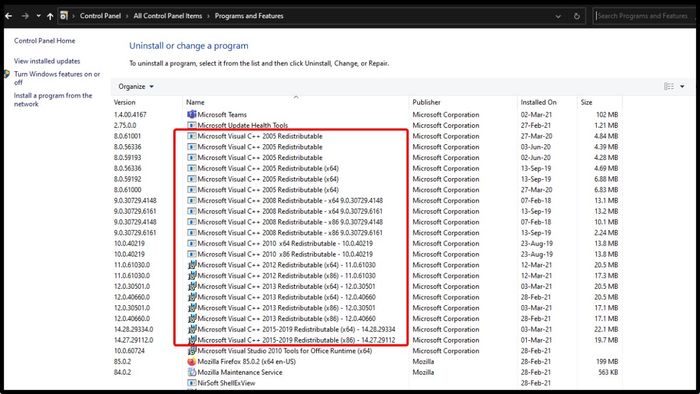Select Visual C++ 2005 (x64) 6.83 MB entry name
Viewport: 700px width, 394px height.
click(268, 190)
